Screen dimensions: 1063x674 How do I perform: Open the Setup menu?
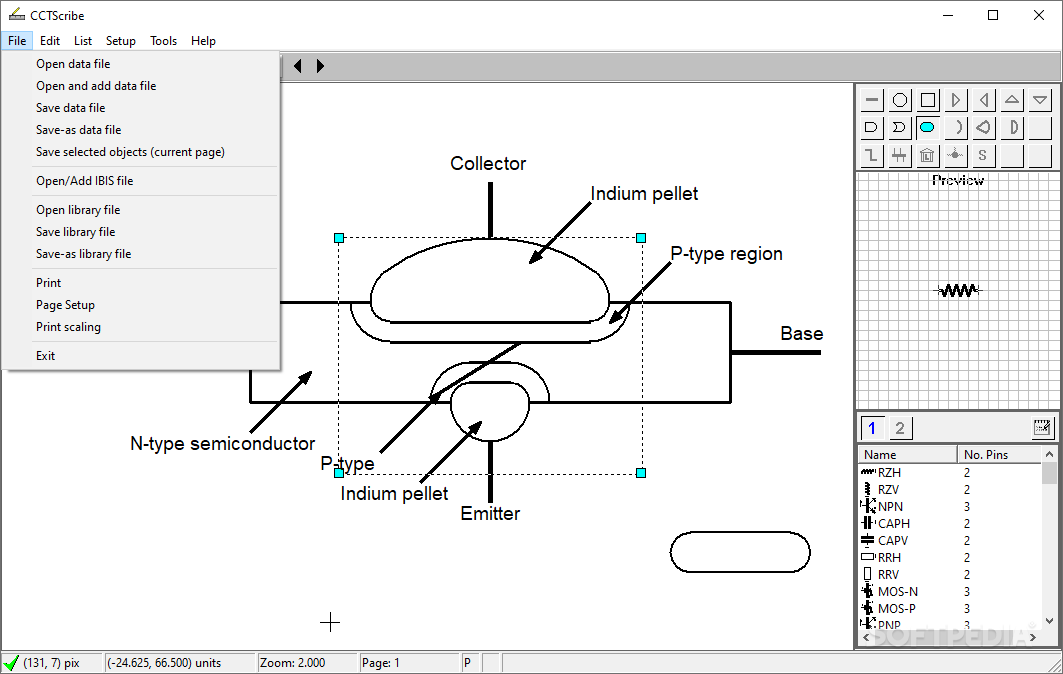tap(121, 41)
